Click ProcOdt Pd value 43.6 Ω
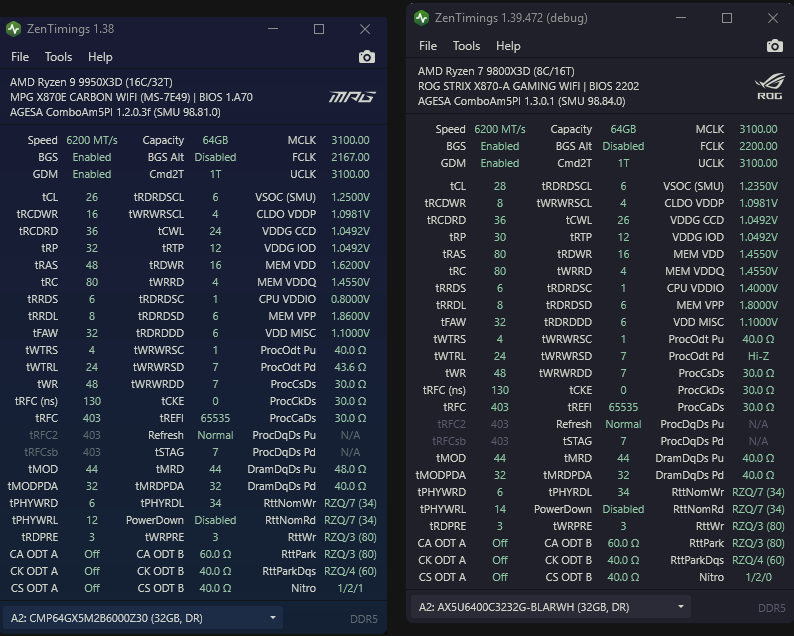This screenshot has width=794, height=636. pyautogui.click(x=350, y=367)
